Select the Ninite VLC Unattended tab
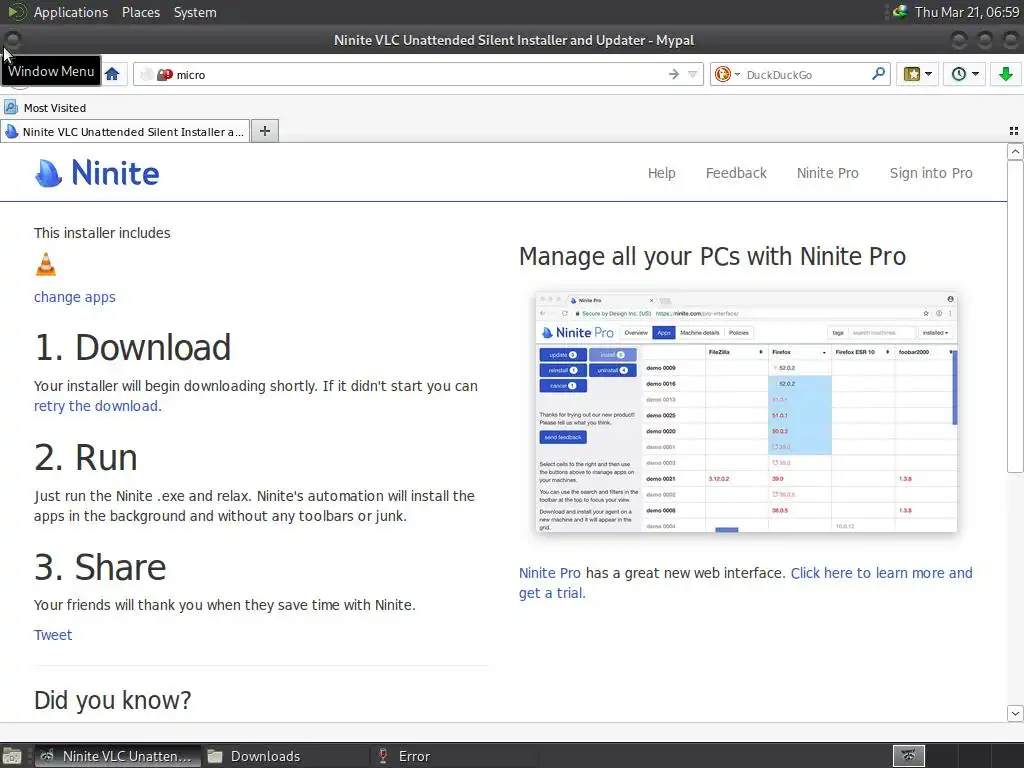1024x768 pixels. 125,131
